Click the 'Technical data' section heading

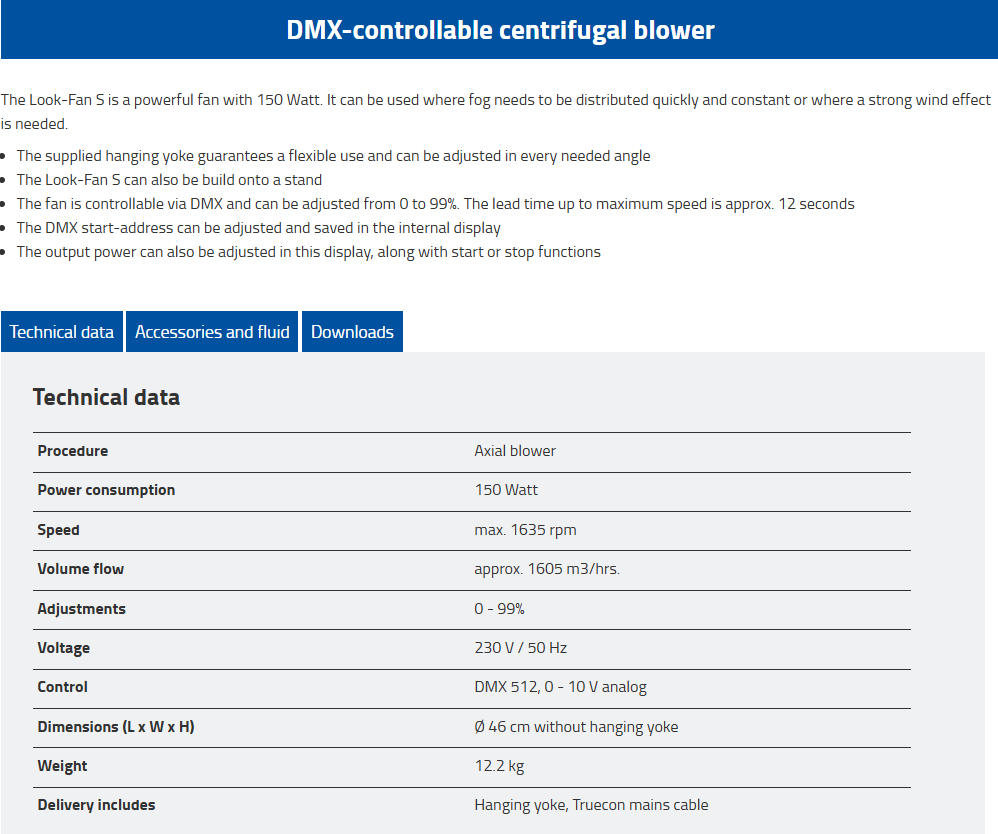tap(106, 397)
